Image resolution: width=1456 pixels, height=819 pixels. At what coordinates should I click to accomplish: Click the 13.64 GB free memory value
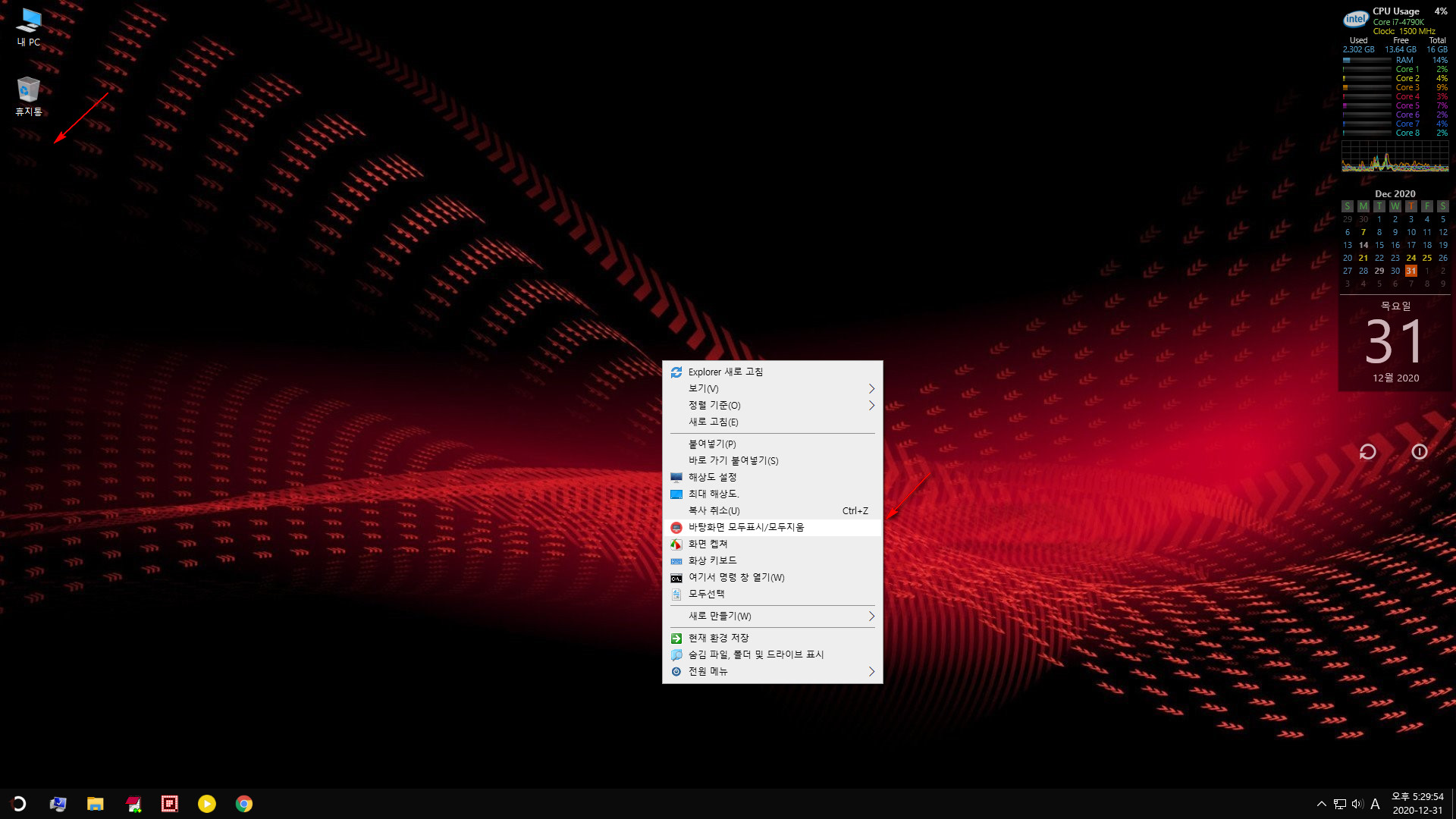pyautogui.click(x=1401, y=49)
